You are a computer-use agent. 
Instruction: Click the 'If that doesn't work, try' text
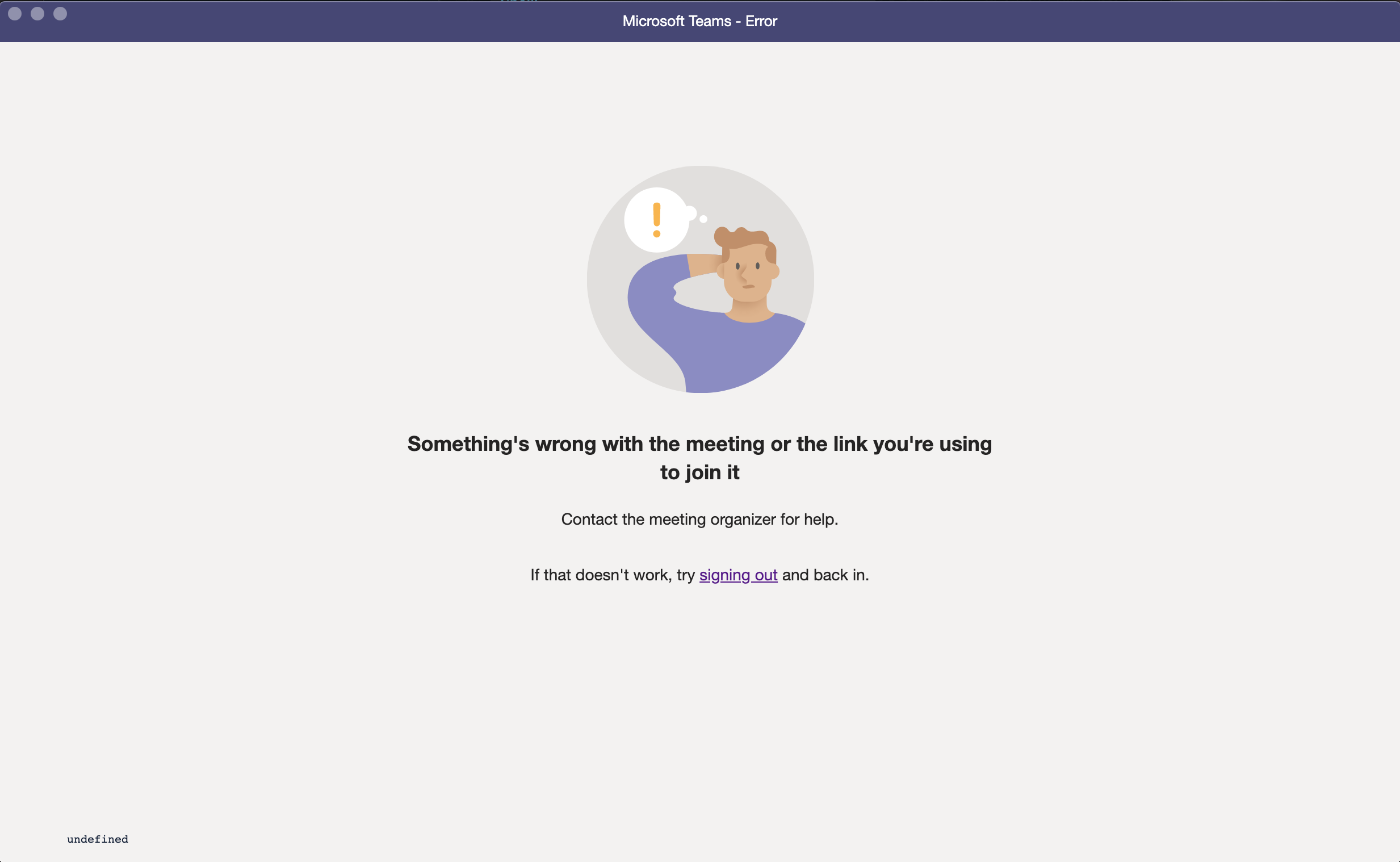click(x=613, y=575)
